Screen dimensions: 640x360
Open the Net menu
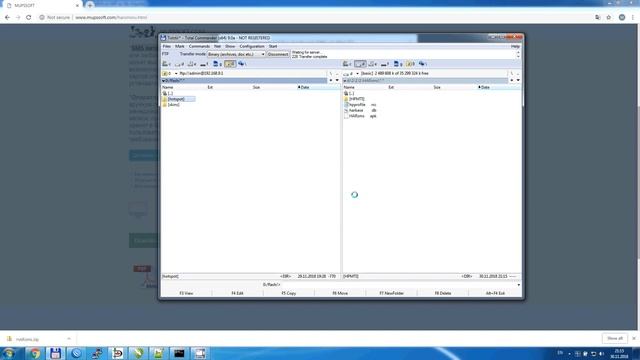pos(218,47)
